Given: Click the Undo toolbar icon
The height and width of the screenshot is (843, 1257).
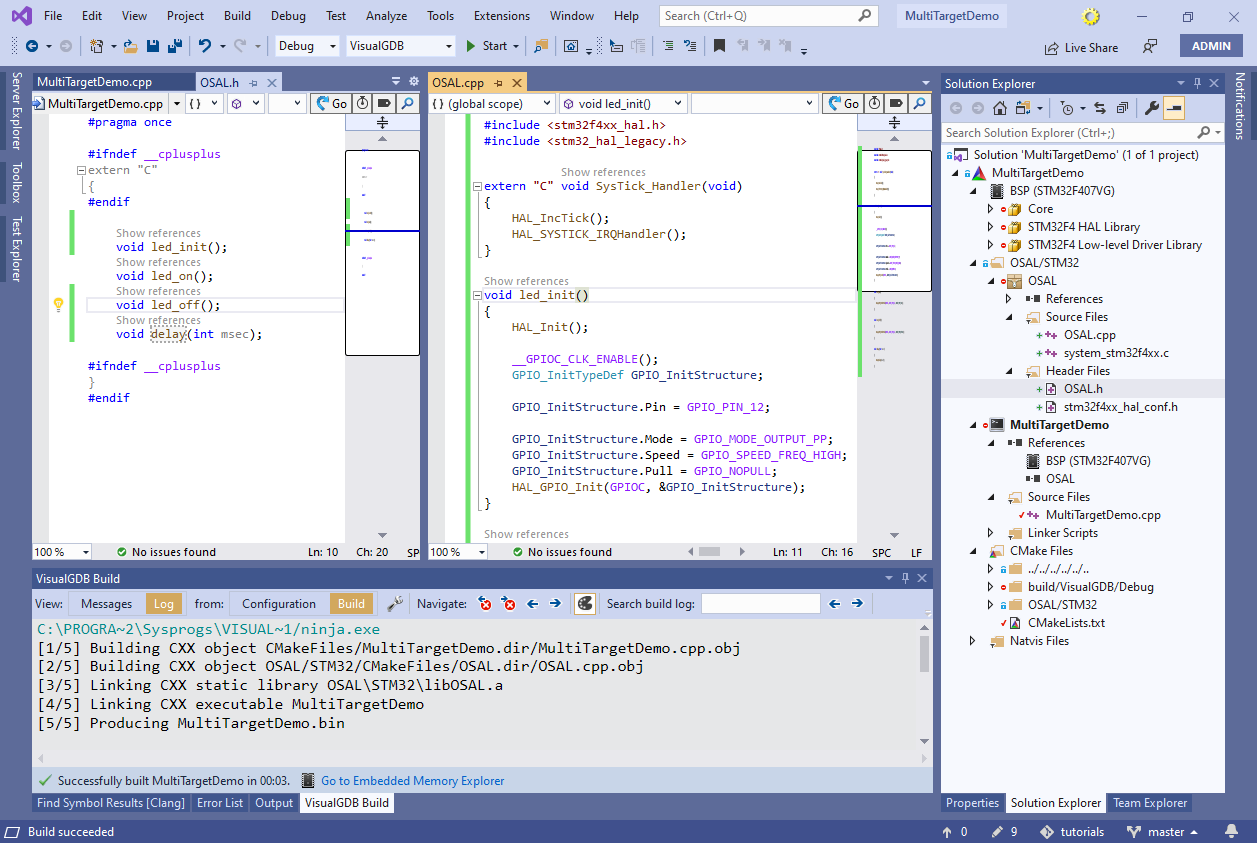Looking at the screenshot, I should pyautogui.click(x=204, y=46).
